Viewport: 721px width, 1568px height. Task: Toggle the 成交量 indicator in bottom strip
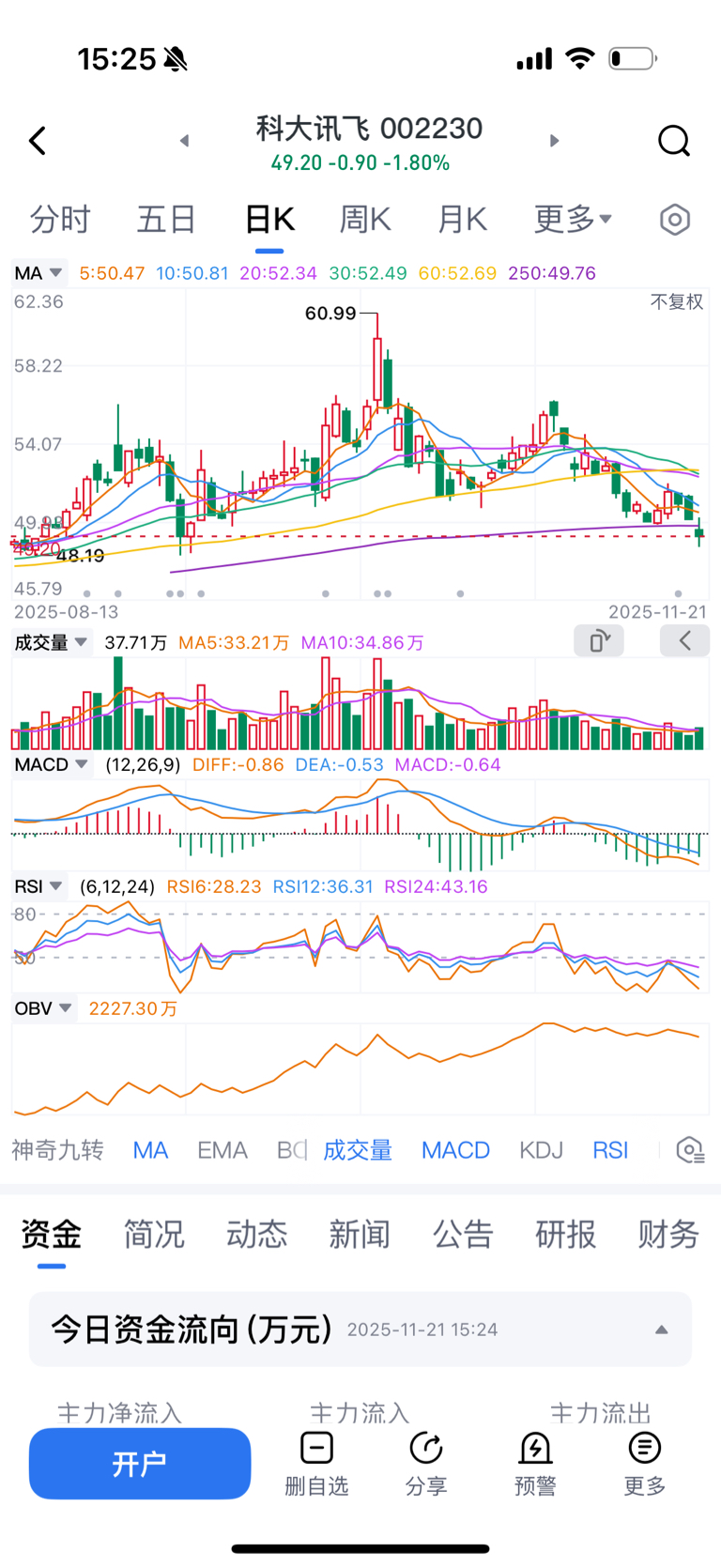click(x=358, y=1150)
